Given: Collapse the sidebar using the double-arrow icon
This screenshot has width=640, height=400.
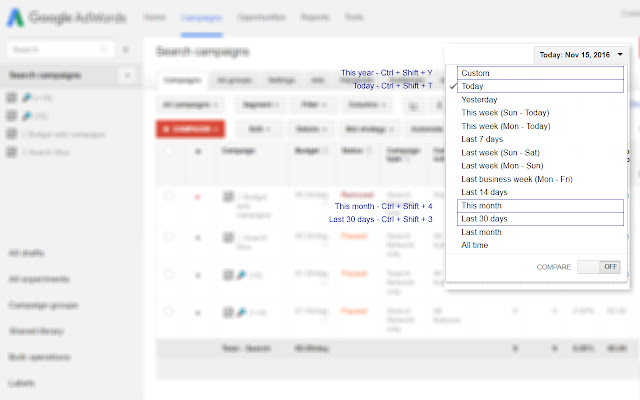Looking at the screenshot, I should click(126, 50).
